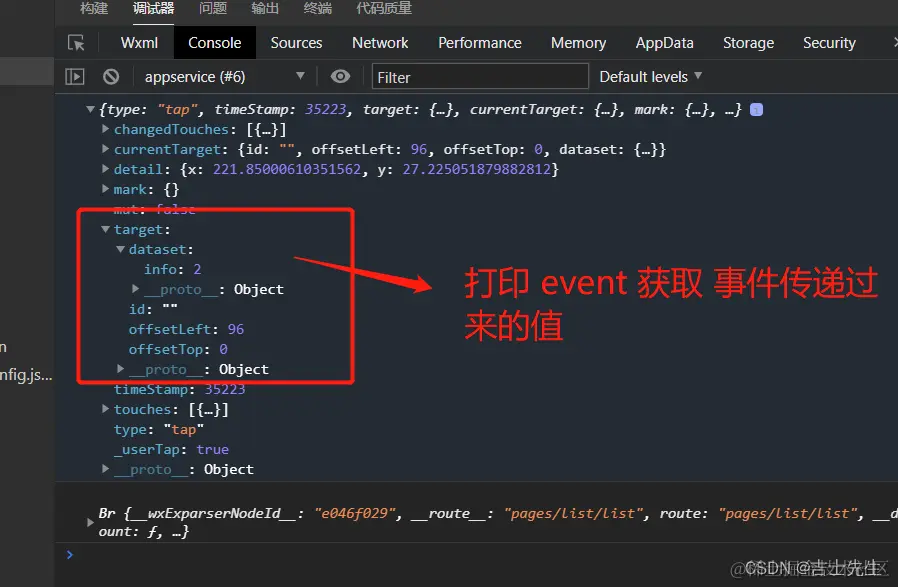The height and width of the screenshot is (587, 898).
Task: Open the Default levels dropdown
Action: click(x=650, y=77)
